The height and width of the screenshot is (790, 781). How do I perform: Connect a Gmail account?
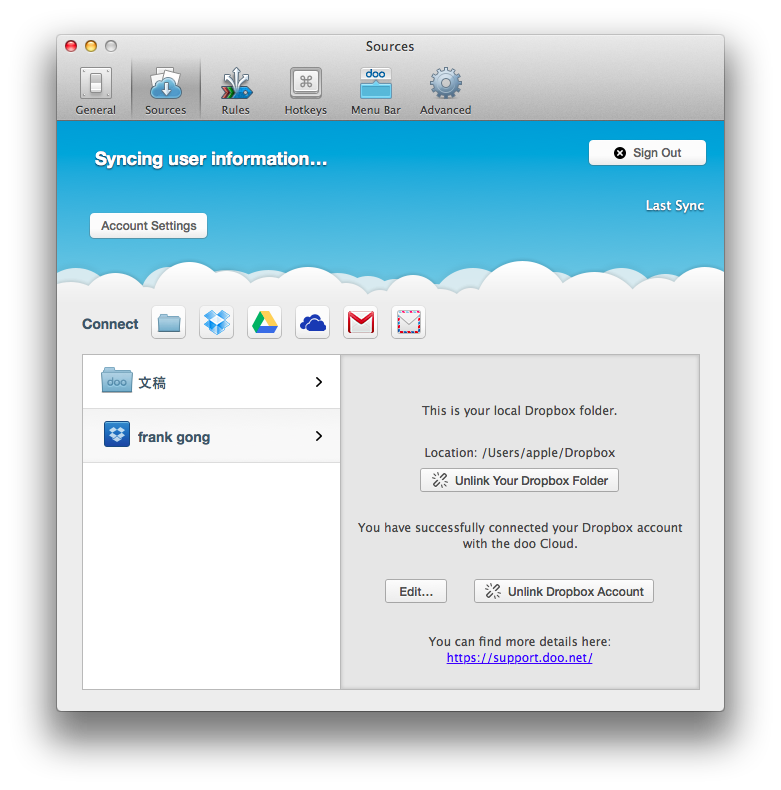coord(361,322)
